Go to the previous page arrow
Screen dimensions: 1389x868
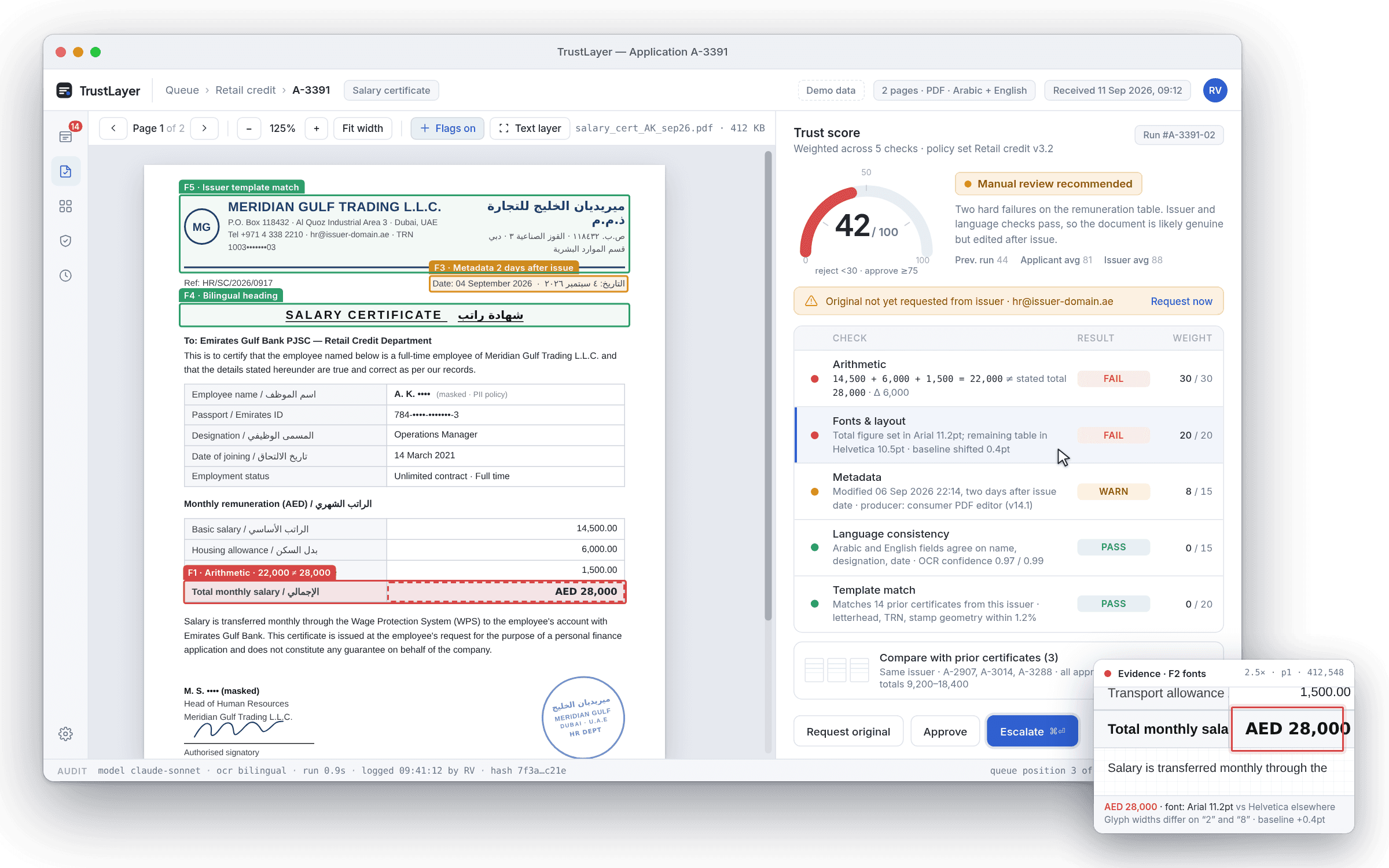[113, 128]
